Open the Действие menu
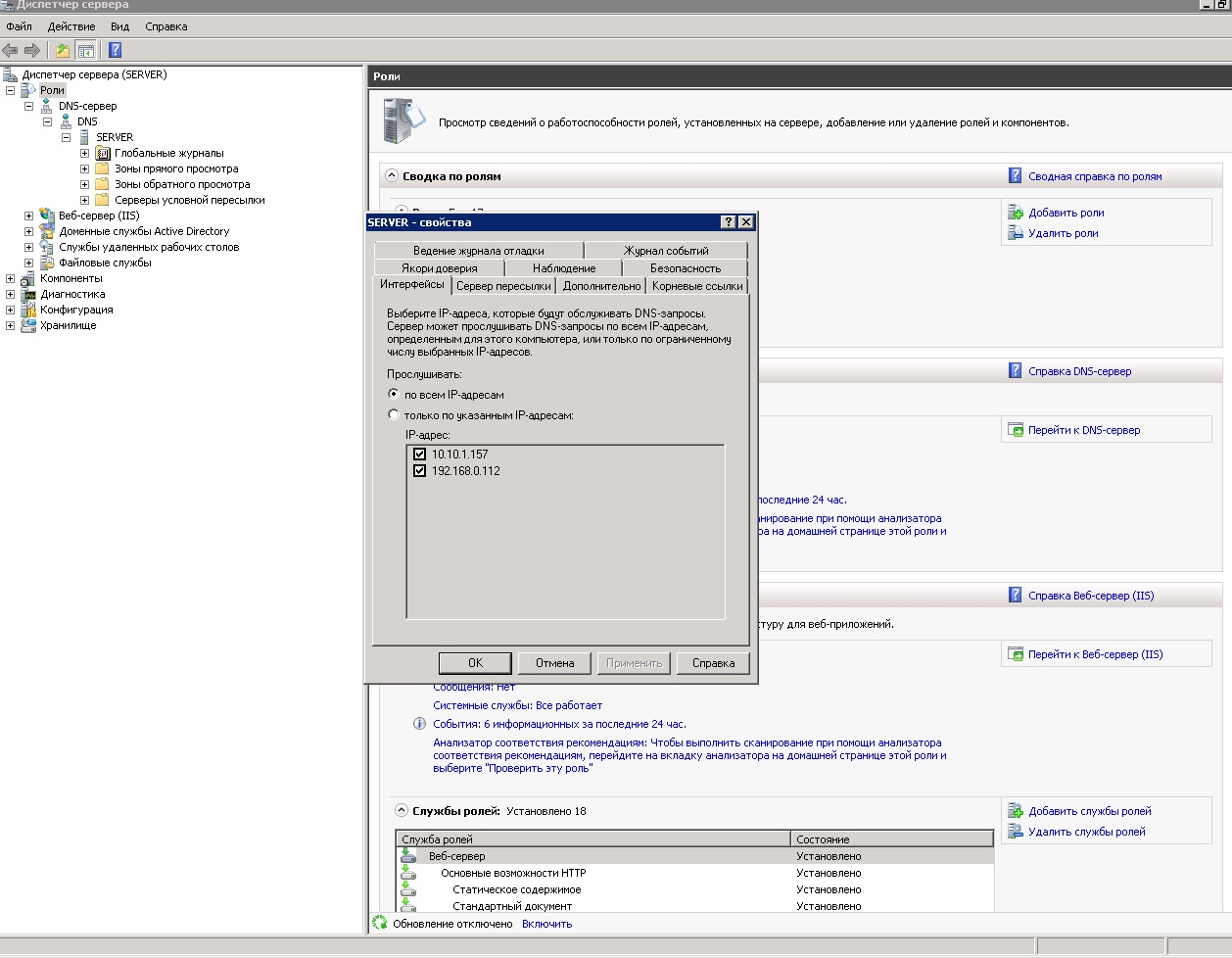Screen dimensions: 1232x958 [x=71, y=26]
